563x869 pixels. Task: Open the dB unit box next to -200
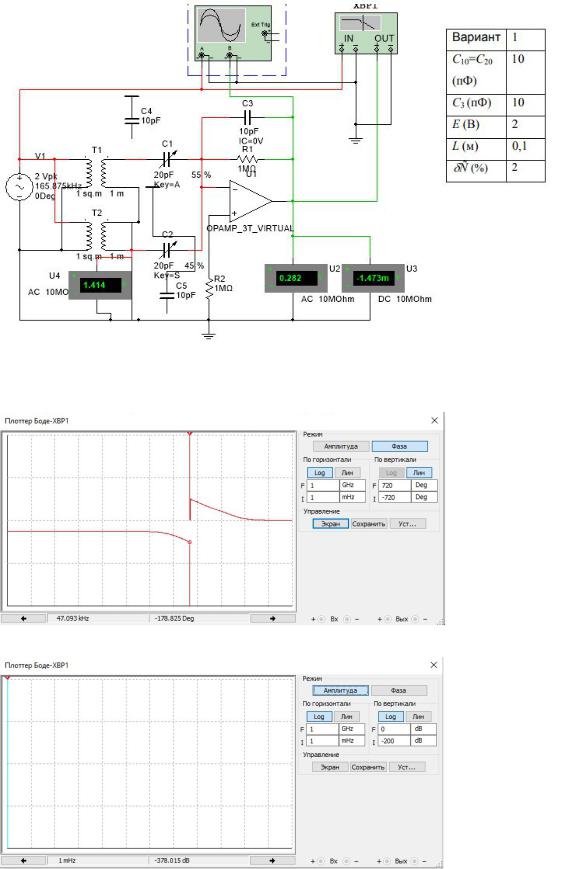click(x=423, y=741)
